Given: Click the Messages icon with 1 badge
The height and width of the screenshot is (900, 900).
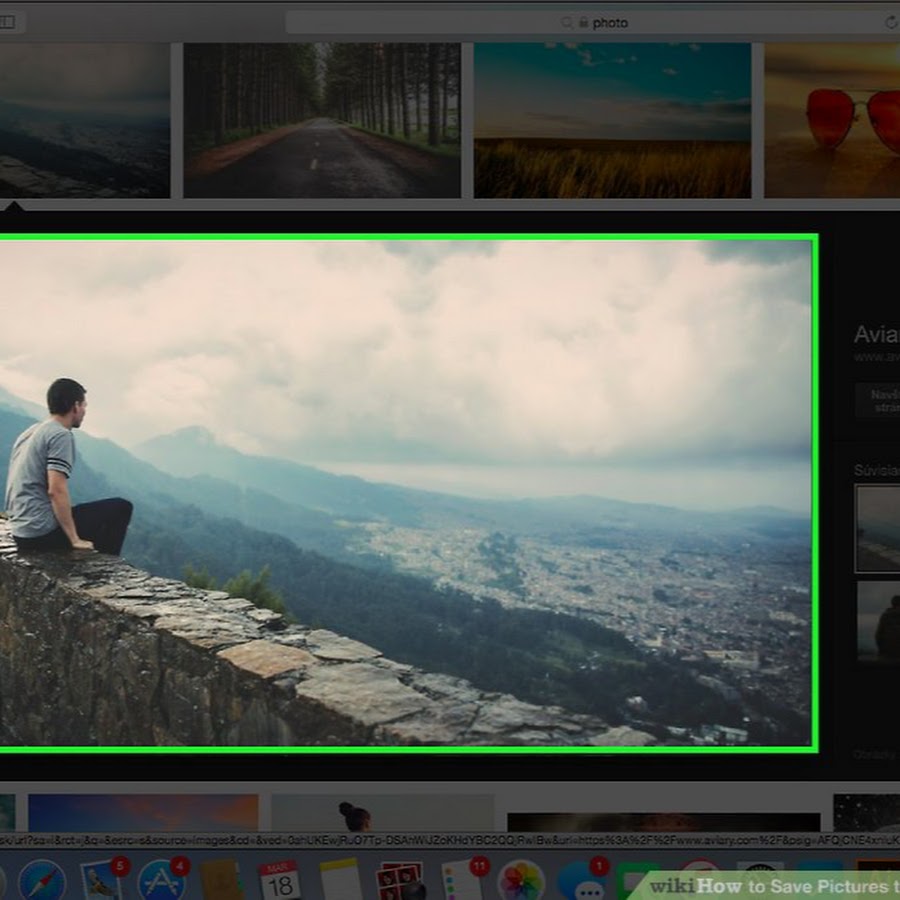Looking at the screenshot, I should click(581, 881).
